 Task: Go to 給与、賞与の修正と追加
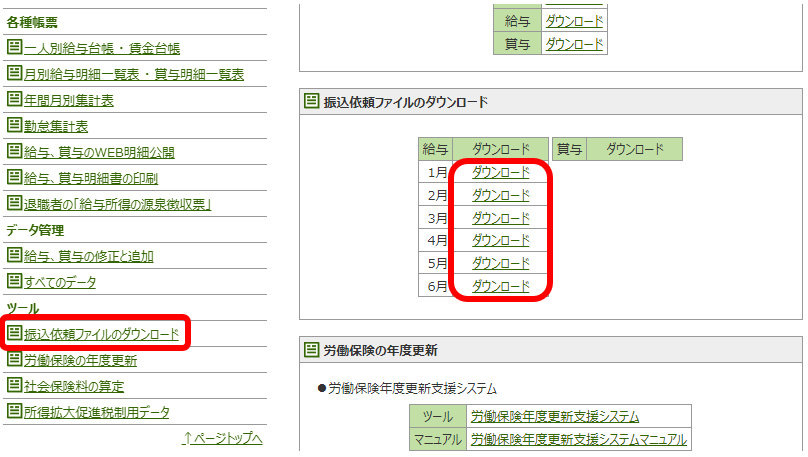click(x=88, y=256)
